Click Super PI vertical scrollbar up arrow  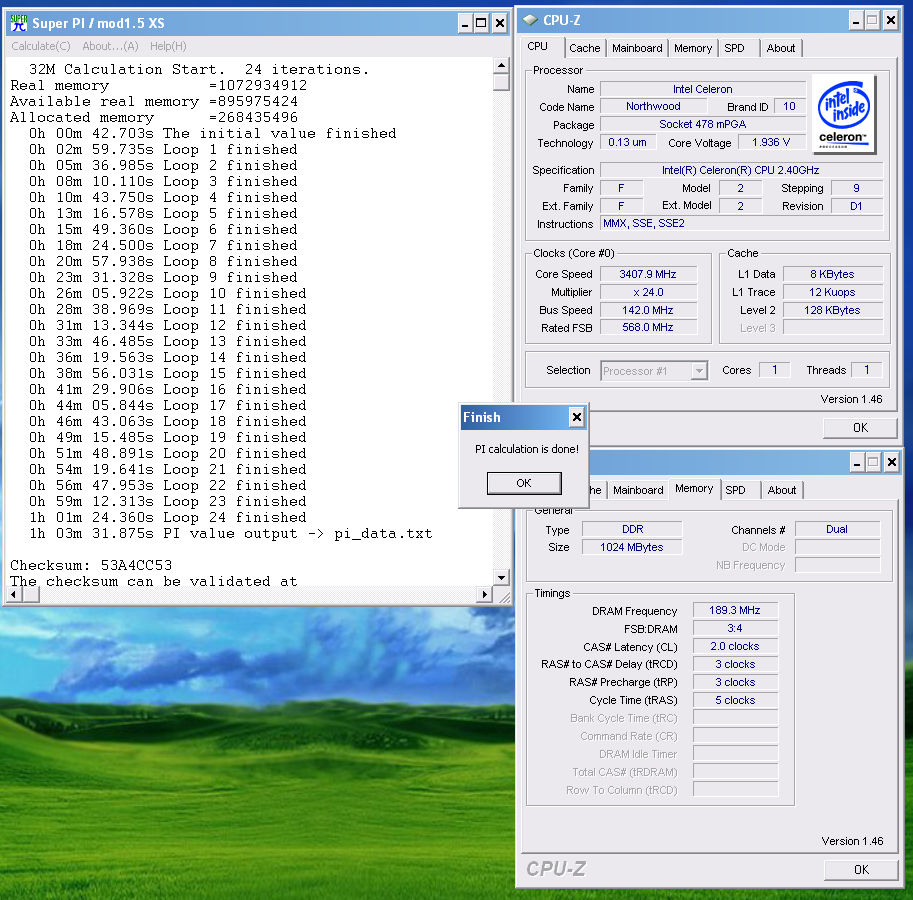pos(501,65)
